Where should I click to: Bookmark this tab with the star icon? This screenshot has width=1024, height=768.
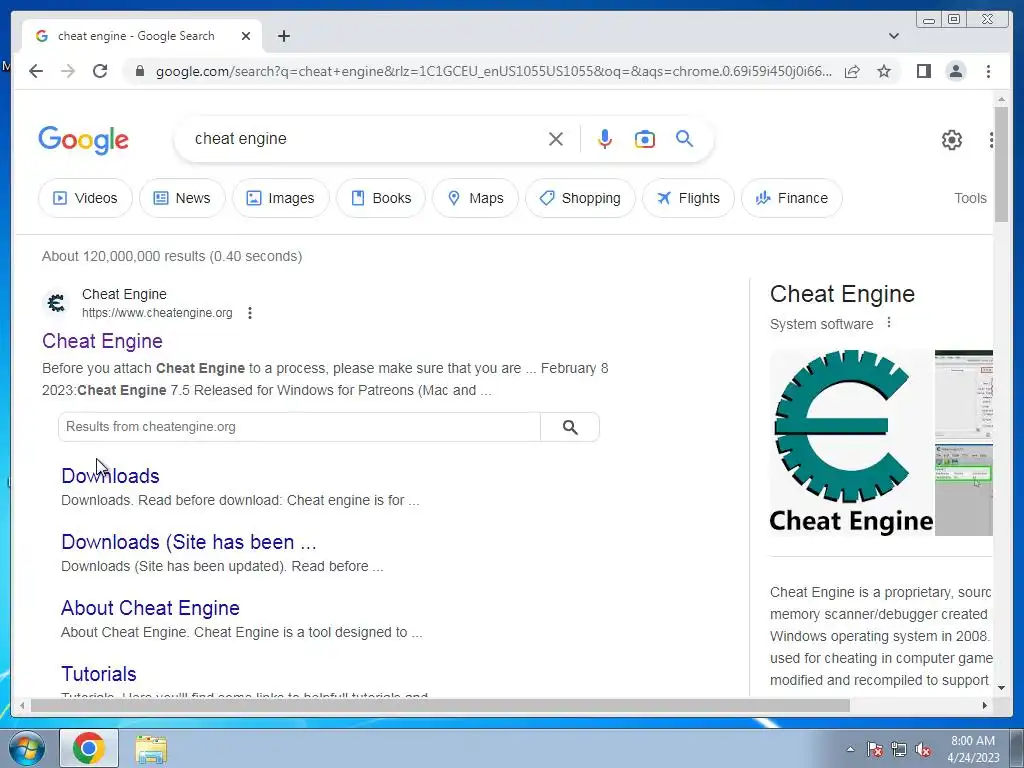[x=884, y=71]
